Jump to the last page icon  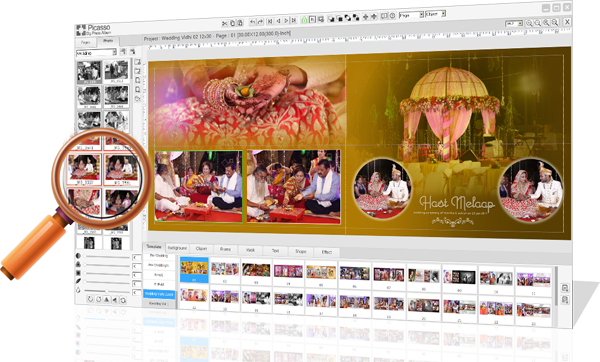[x=294, y=20]
